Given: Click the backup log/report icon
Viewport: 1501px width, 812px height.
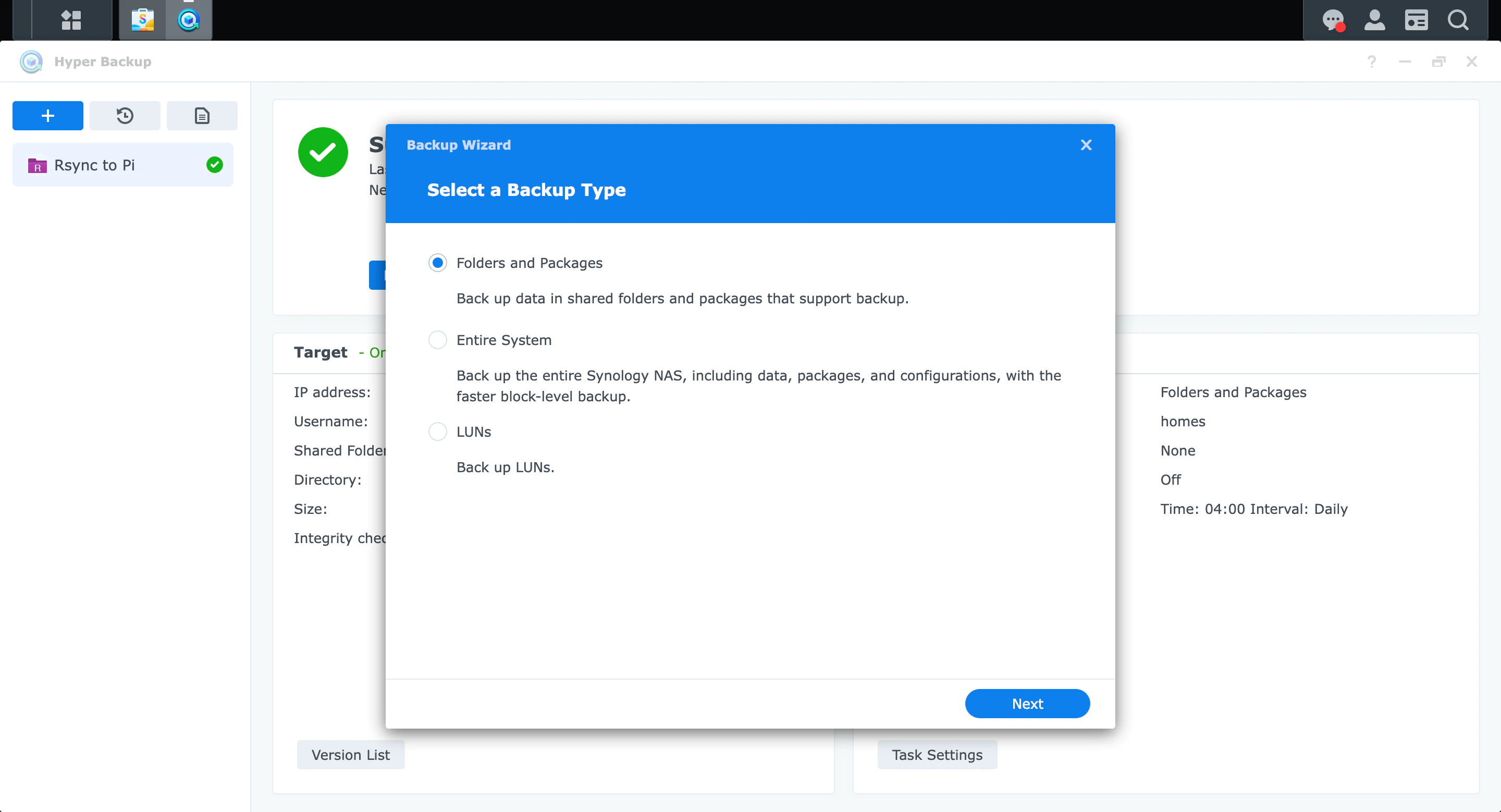Looking at the screenshot, I should tap(200, 115).
